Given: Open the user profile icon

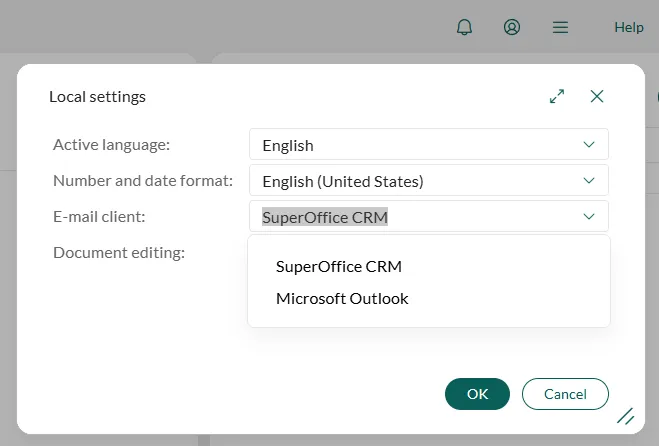Looking at the screenshot, I should [x=512, y=27].
